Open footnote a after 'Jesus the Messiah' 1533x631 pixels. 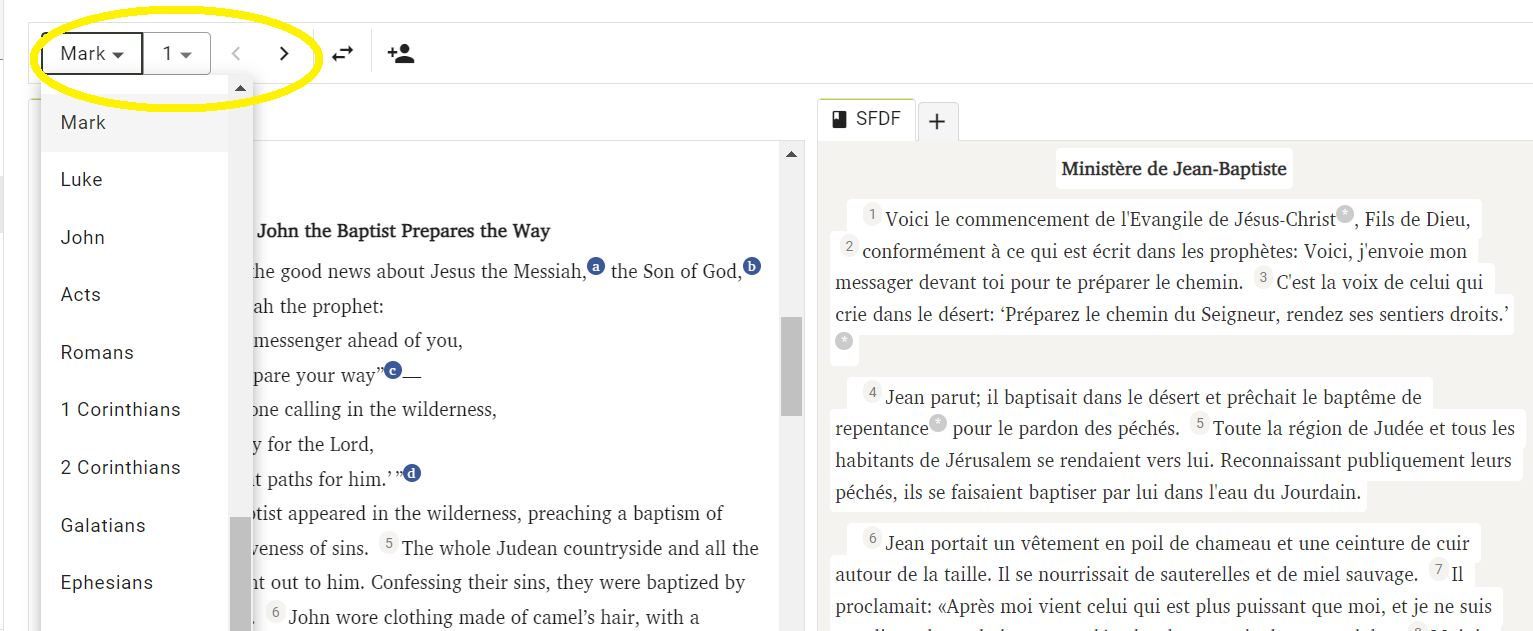click(596, 266)
